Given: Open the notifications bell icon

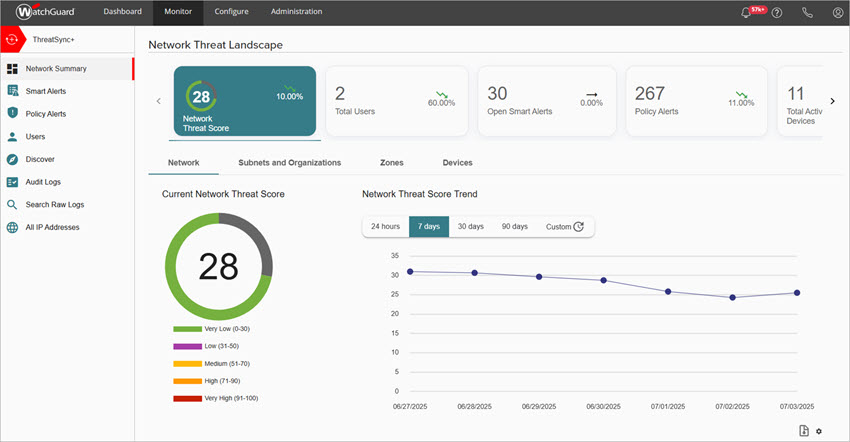Looking at the screenshot, I should click(746, 13).
